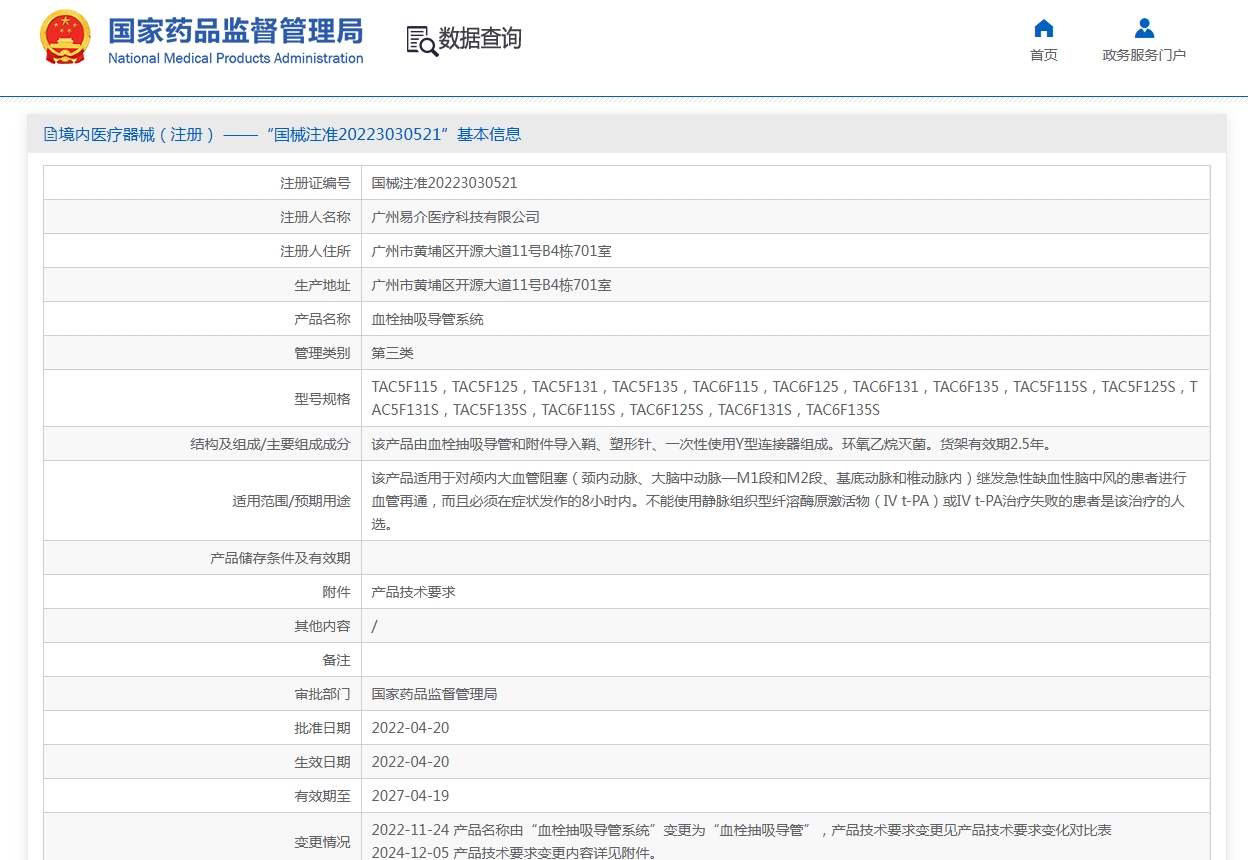Click the intended use paragraph text

coord(779,501)
